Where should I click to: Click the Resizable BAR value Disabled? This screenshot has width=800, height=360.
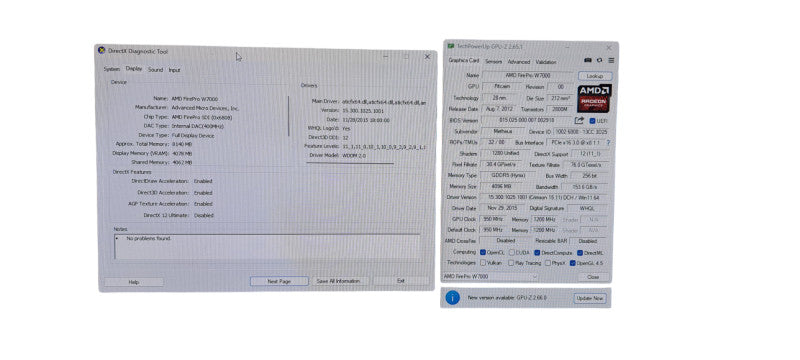(x=588, y=241)
